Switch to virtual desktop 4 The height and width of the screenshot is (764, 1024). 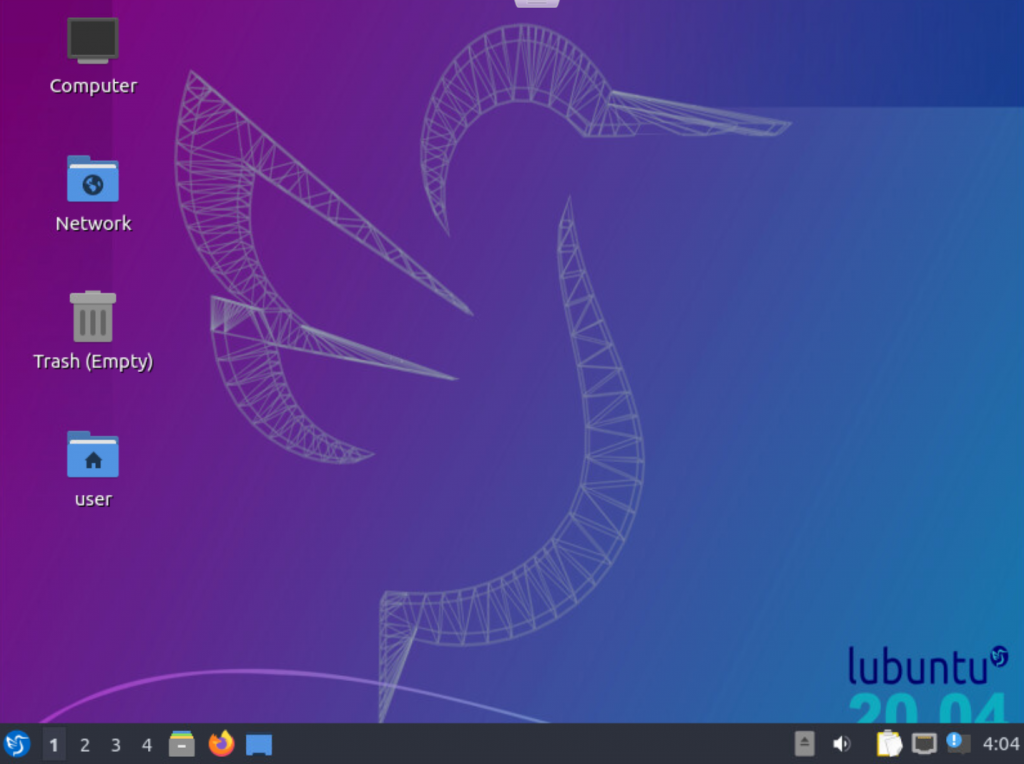[147, 745]
